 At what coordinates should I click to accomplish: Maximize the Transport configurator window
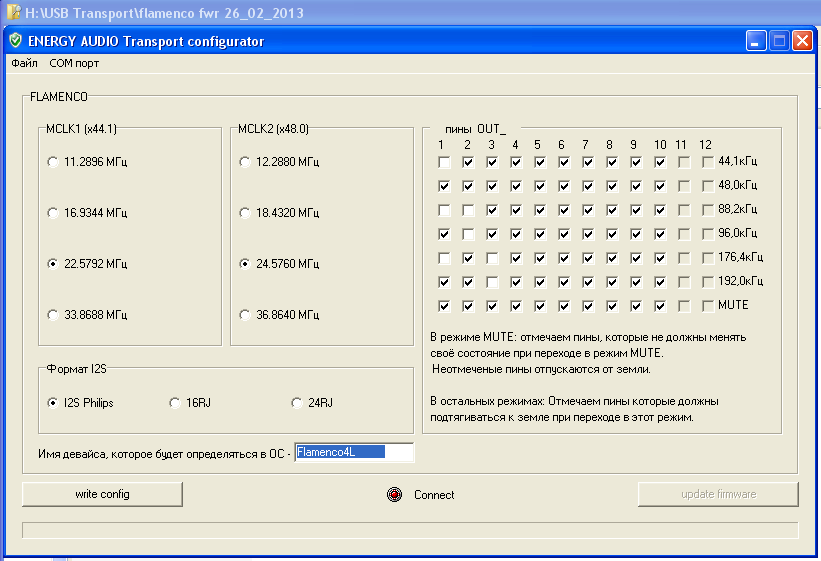pyautogui.click(x=779, y=41)
